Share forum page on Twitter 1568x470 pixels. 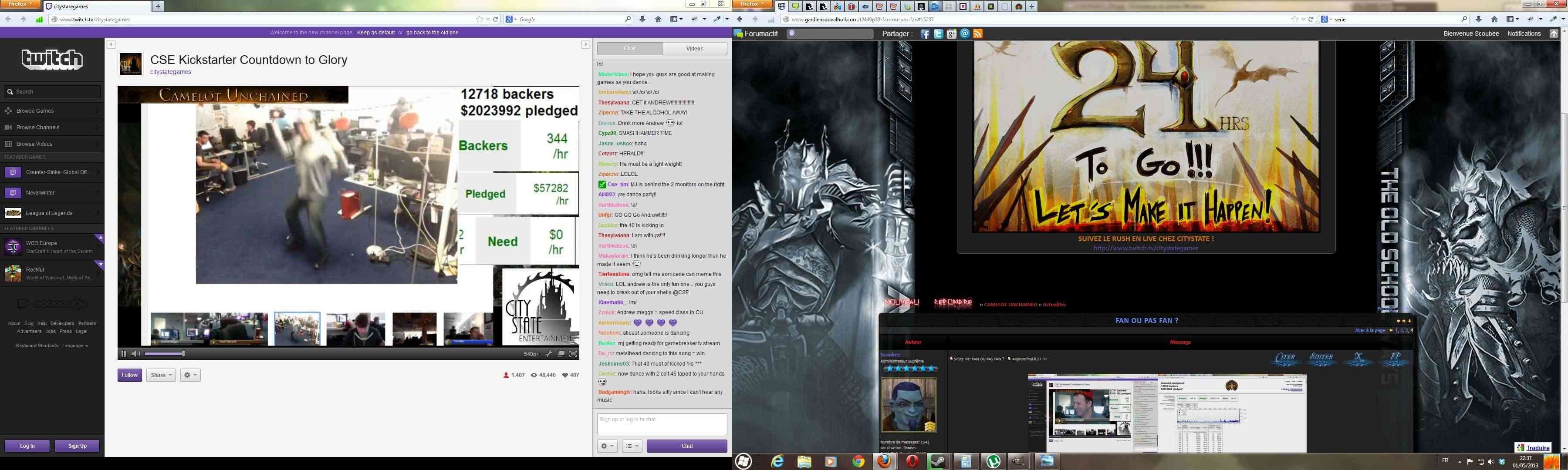click(939, 34)
